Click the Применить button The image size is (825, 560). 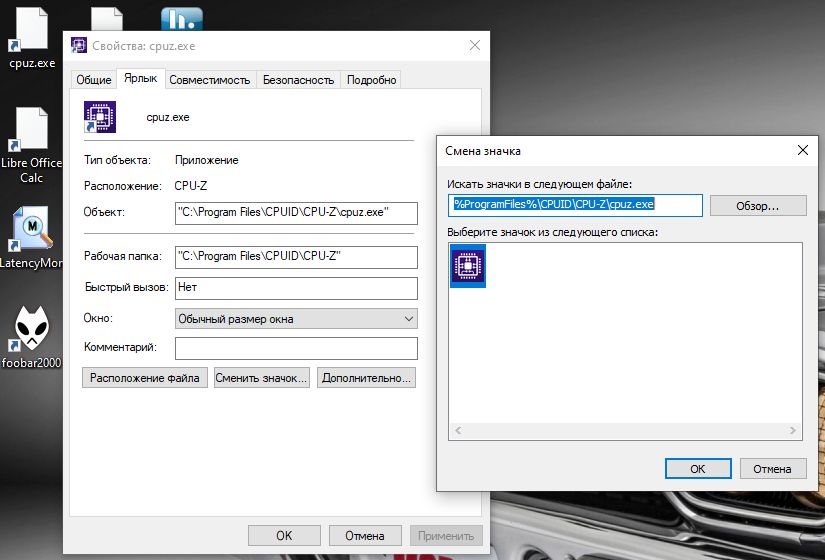(x=446, y=535)
